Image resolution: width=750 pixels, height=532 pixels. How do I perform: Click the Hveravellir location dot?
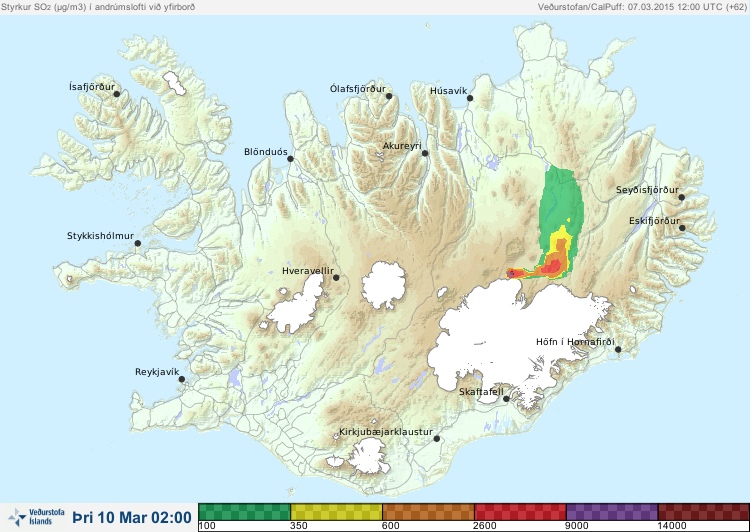(336, 277)
